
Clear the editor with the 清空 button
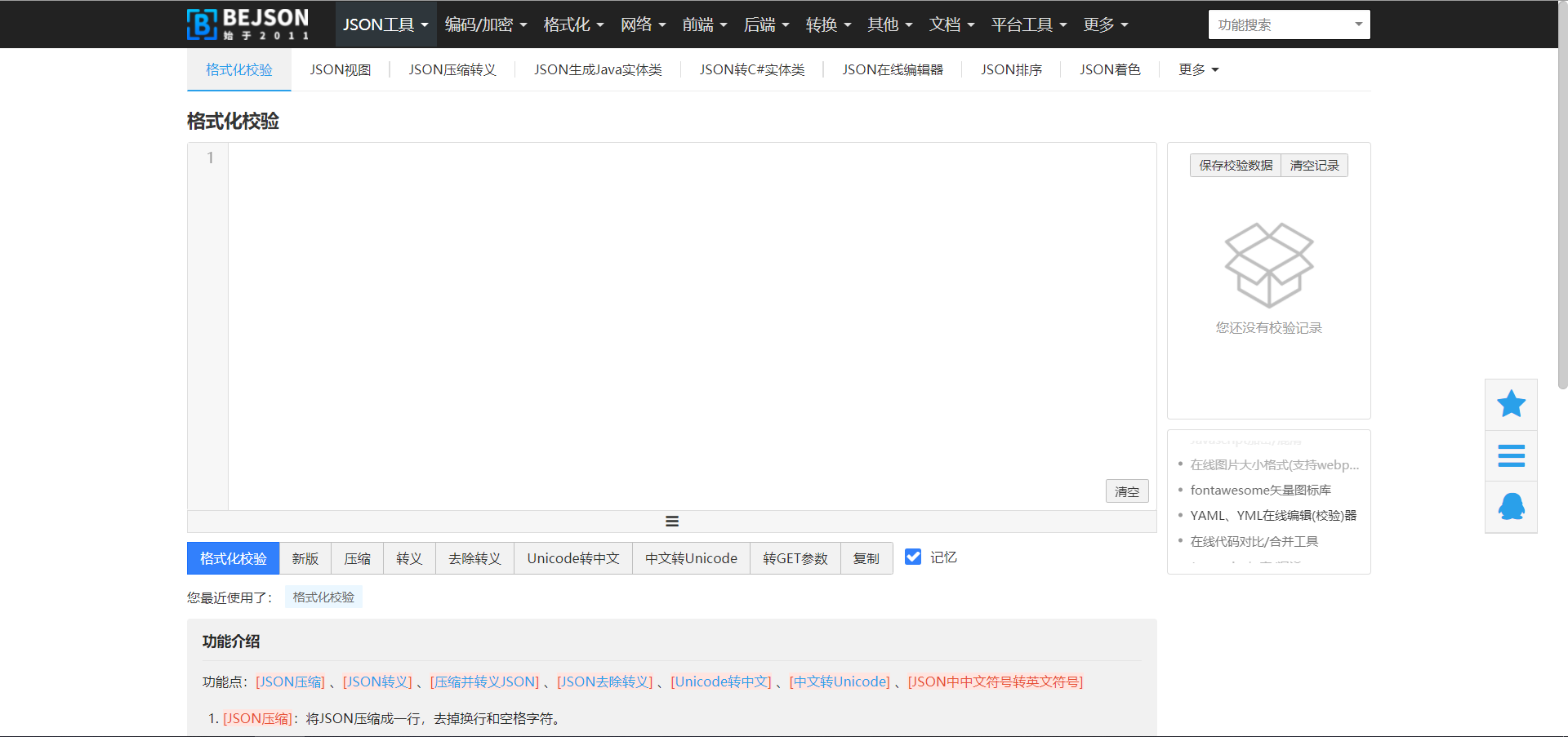pyautogui.click(x=1127, y=491)
